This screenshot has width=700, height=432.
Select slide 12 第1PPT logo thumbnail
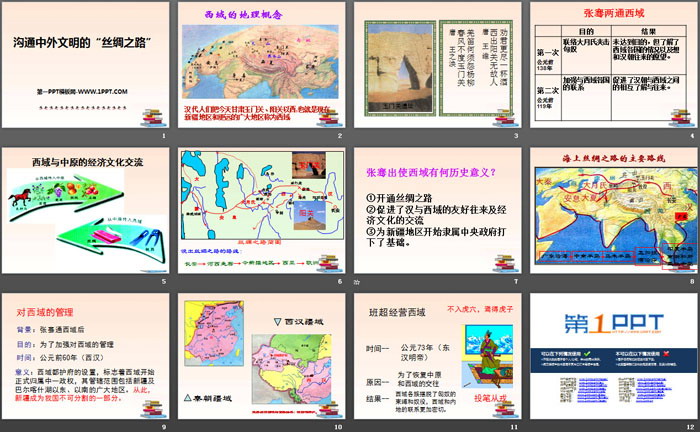pyautogui.click(x=614, y=356)
